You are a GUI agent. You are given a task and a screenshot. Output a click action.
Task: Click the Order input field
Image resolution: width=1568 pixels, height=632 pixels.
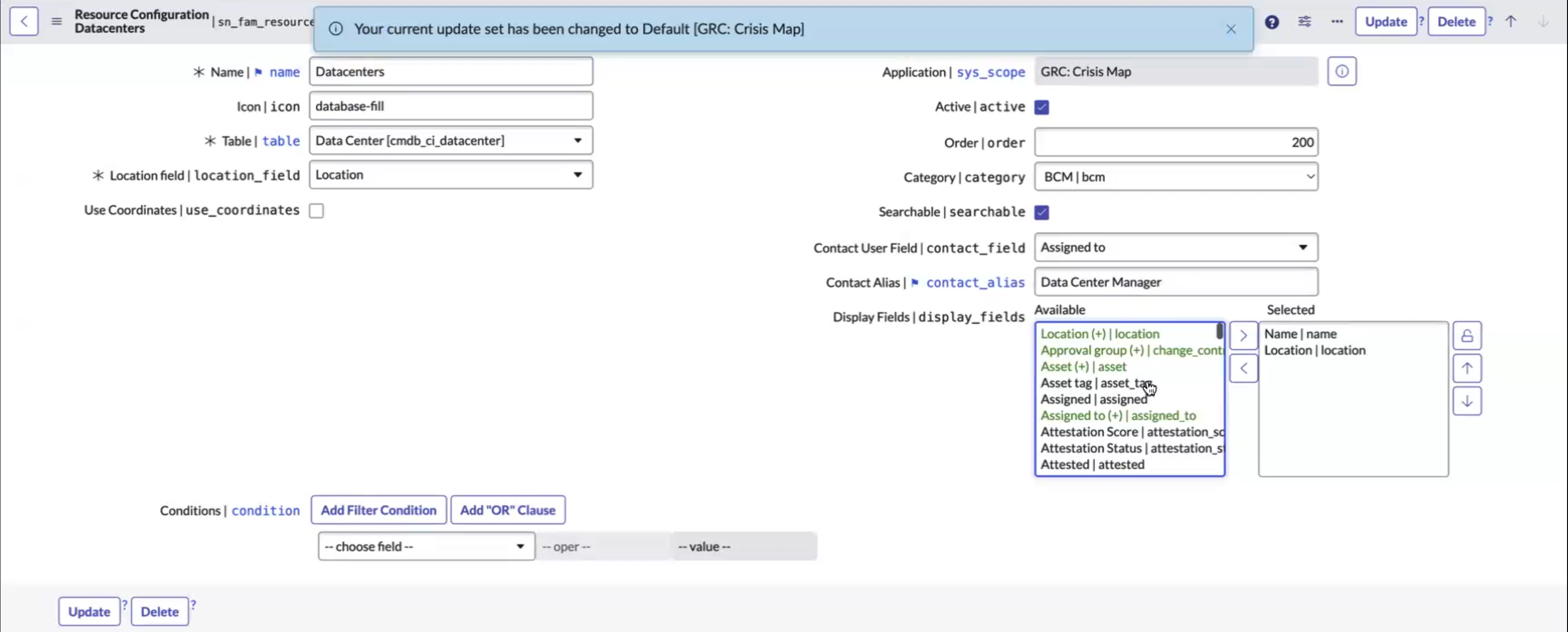click(x=1176, y=143)
